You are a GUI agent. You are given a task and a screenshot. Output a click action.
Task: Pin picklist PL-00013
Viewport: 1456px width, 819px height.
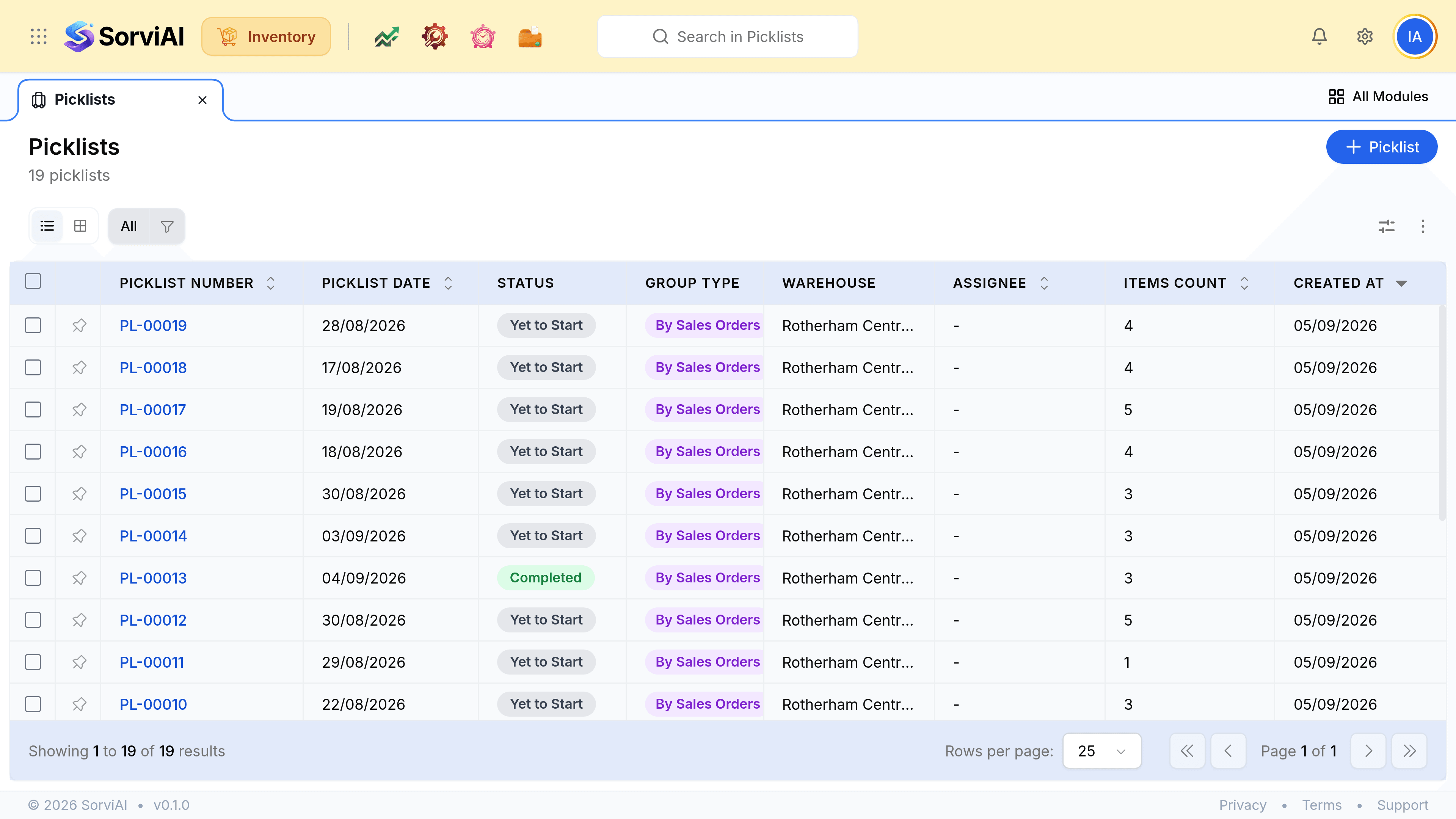[79, 578]
